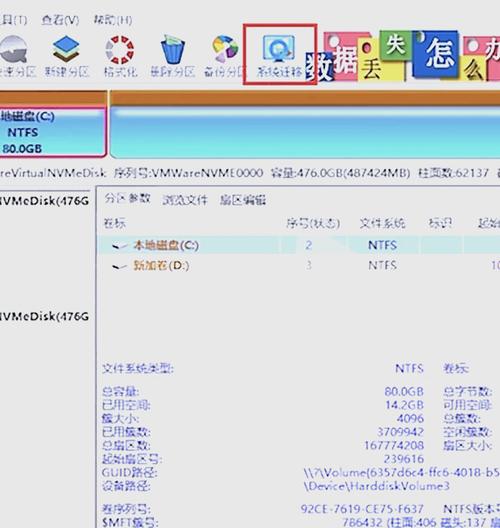
Task: Click the GUID路径 Volume path value
Action: [x=401, y=472]
